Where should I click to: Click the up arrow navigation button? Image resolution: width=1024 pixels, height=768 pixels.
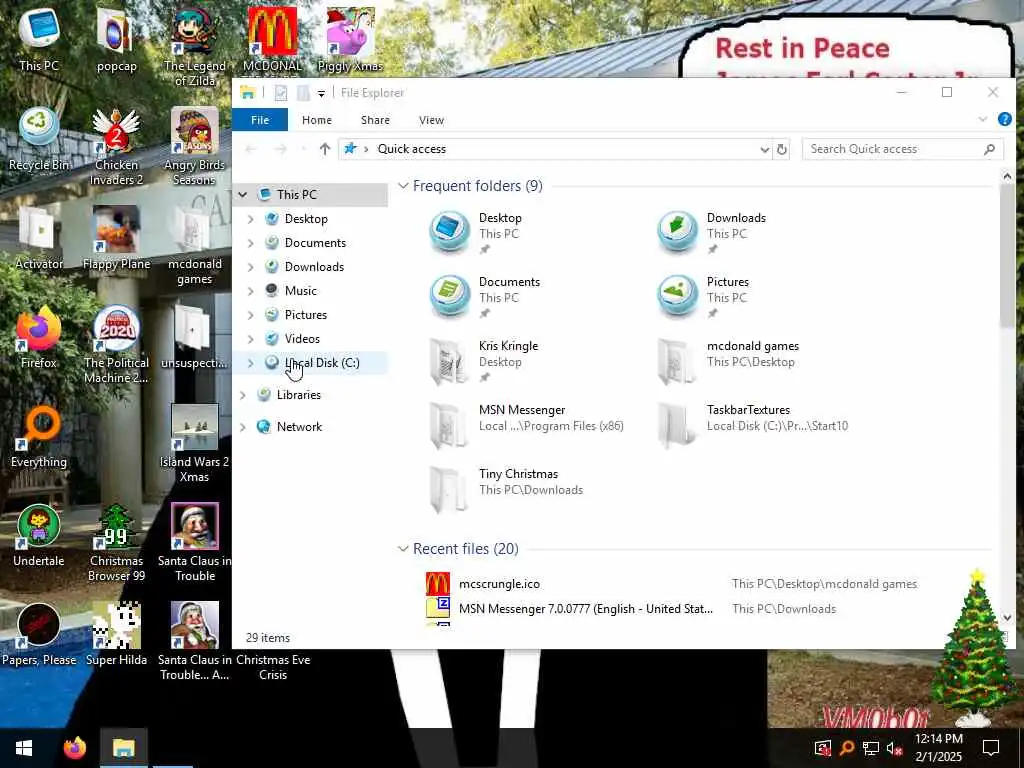tap(325, 149)
